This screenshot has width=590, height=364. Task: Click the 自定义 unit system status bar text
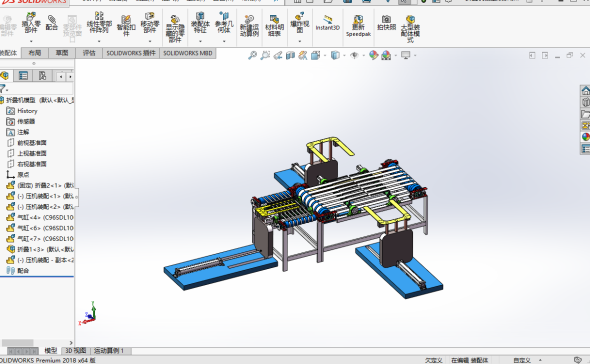point(522,360)
